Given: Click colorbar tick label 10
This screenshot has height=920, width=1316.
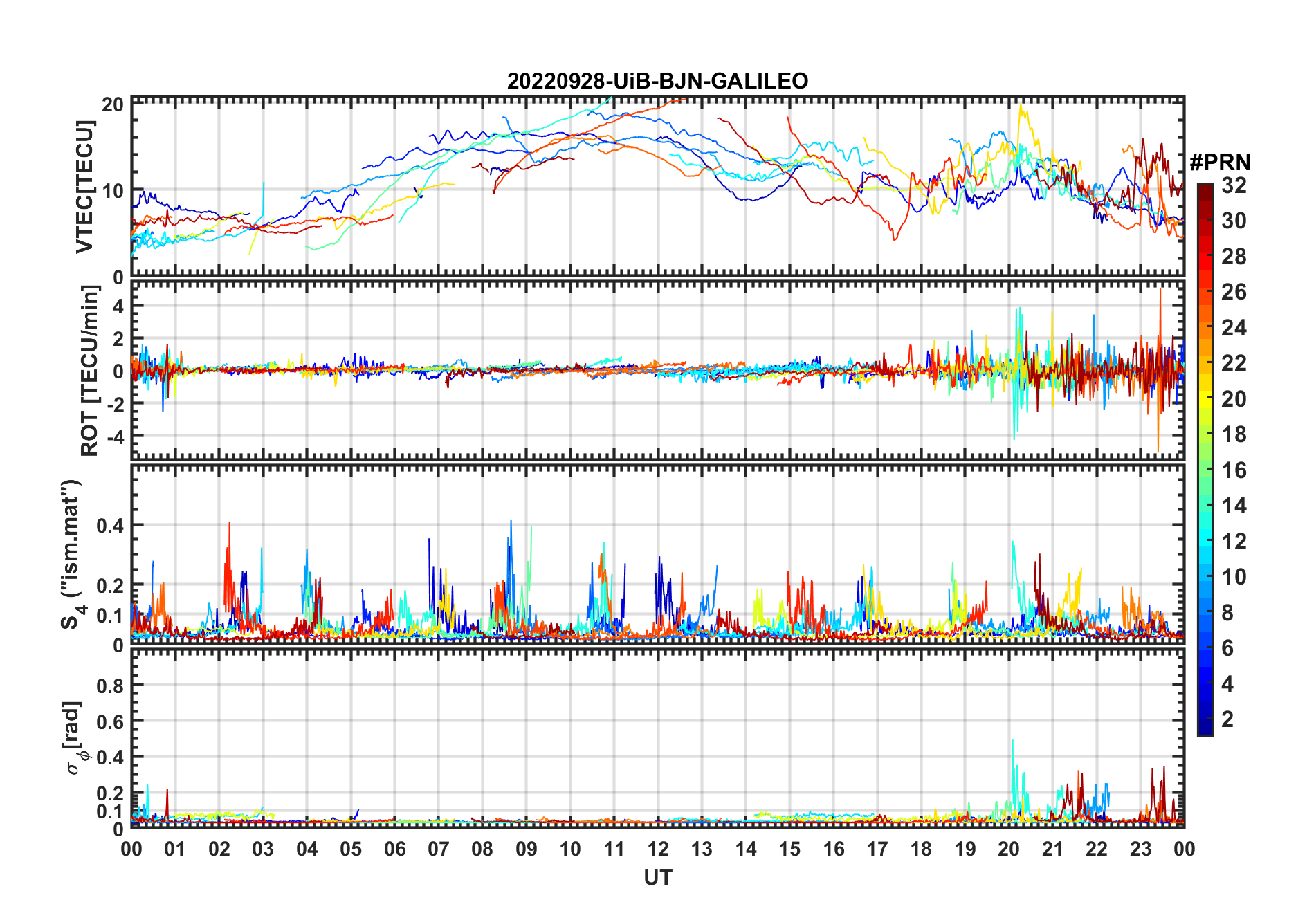Looking at the screenshot, I should click(x=1233, y=577).
